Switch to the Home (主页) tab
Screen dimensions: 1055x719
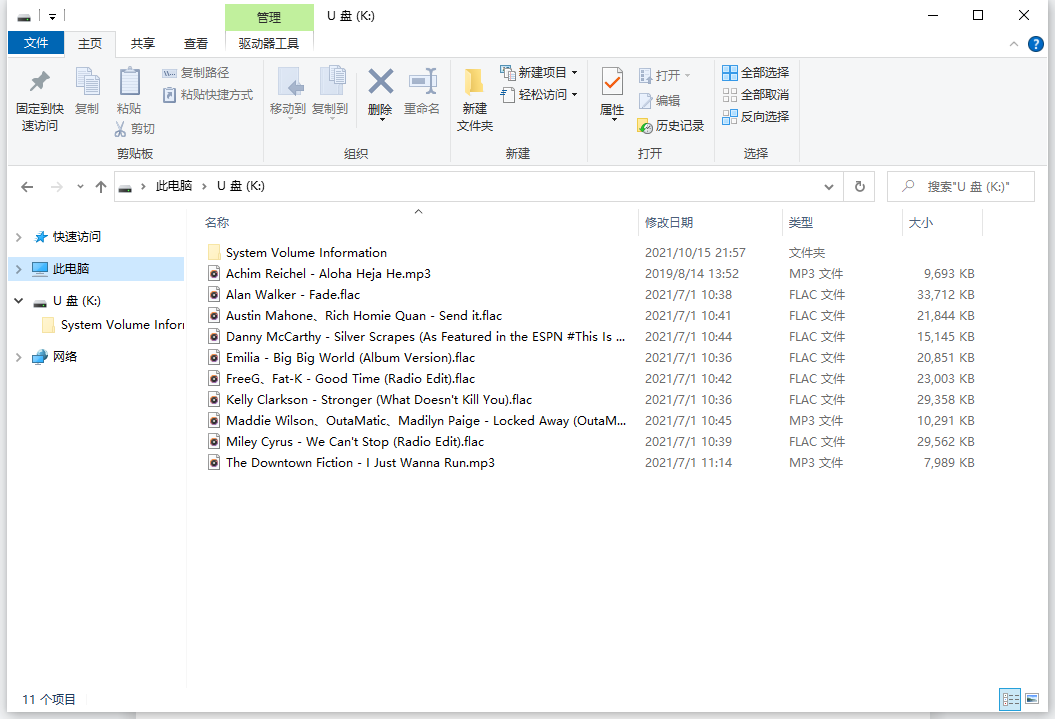pos(90,44)
